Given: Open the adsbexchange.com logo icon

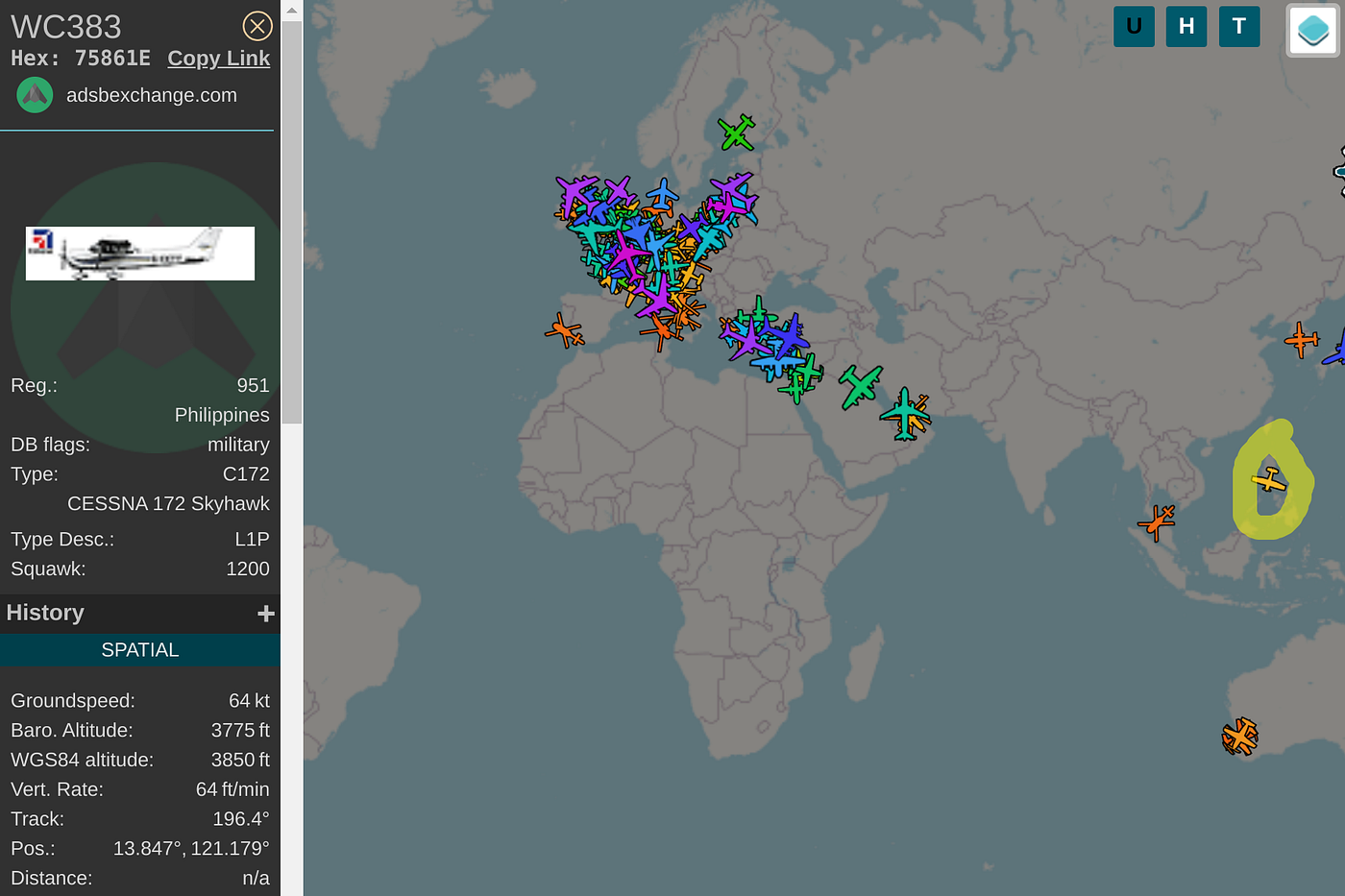Looking at the screenshot, I should click(x=36, y=95).
